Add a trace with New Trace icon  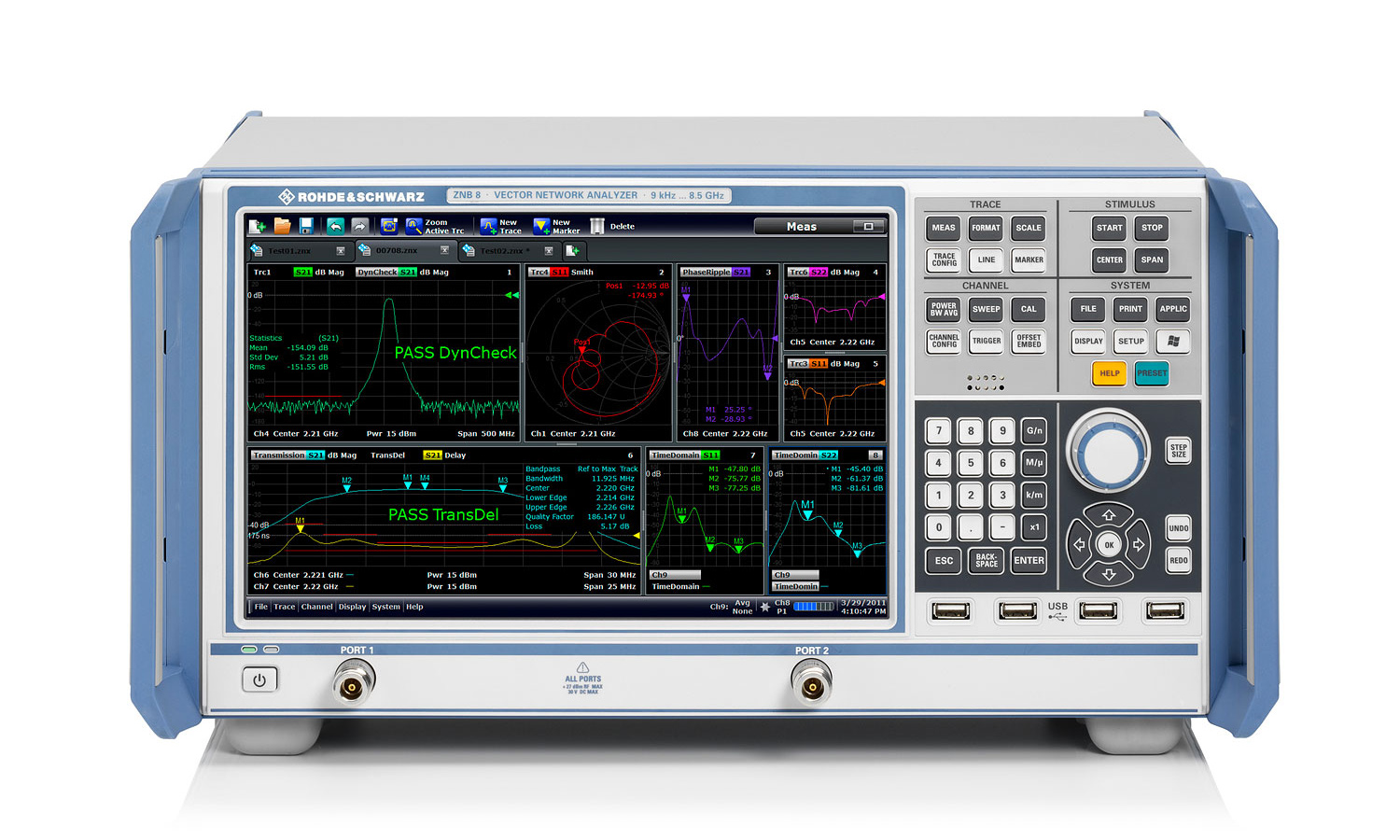488,226
